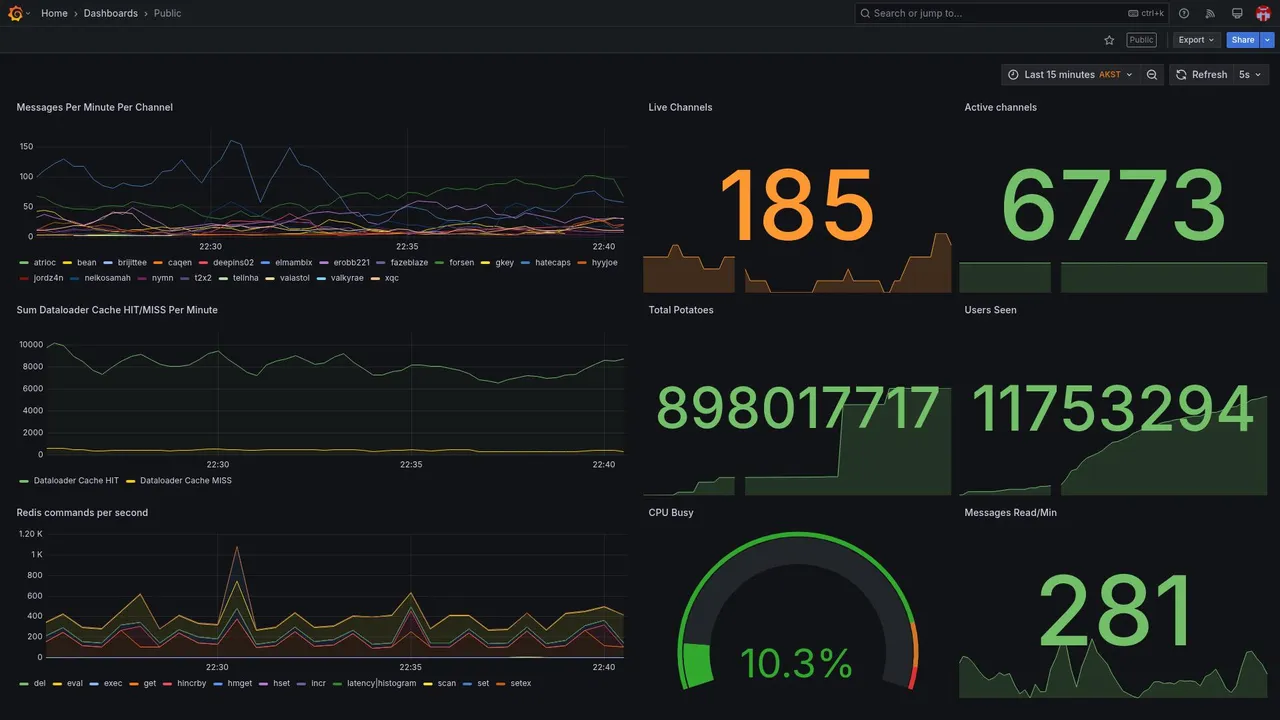Click the zoom out time range icon

(1152, 74)
